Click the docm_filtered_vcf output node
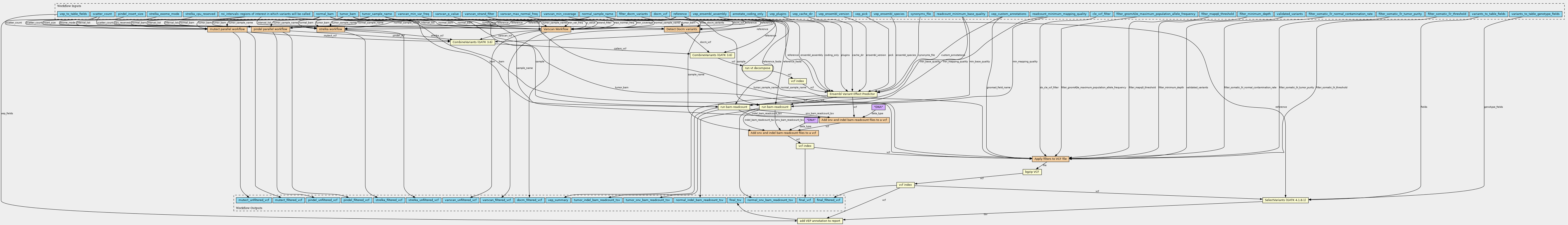Image resolution: width=1568 pixels, height=225 pixels. tap(530, 199)
